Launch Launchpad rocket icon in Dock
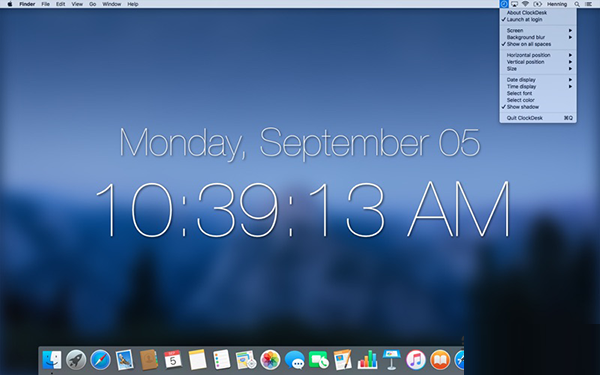Image resolution: width=600 pixels, height=375 pixels. click(76, 360)
